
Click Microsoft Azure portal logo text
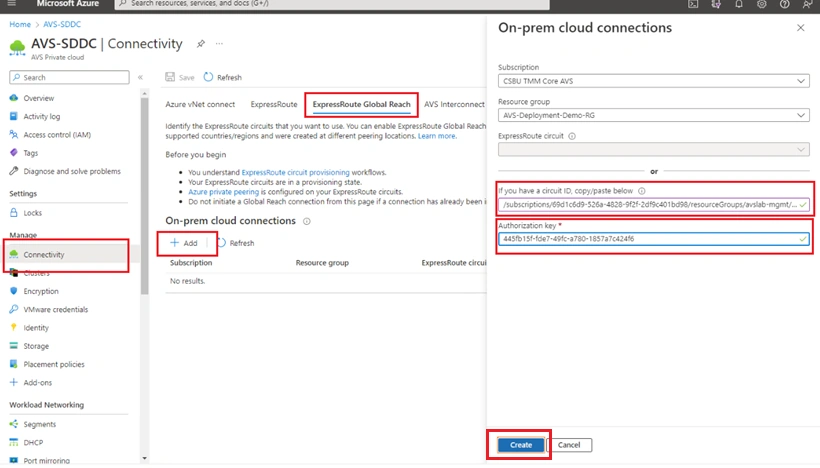[67, 4]
